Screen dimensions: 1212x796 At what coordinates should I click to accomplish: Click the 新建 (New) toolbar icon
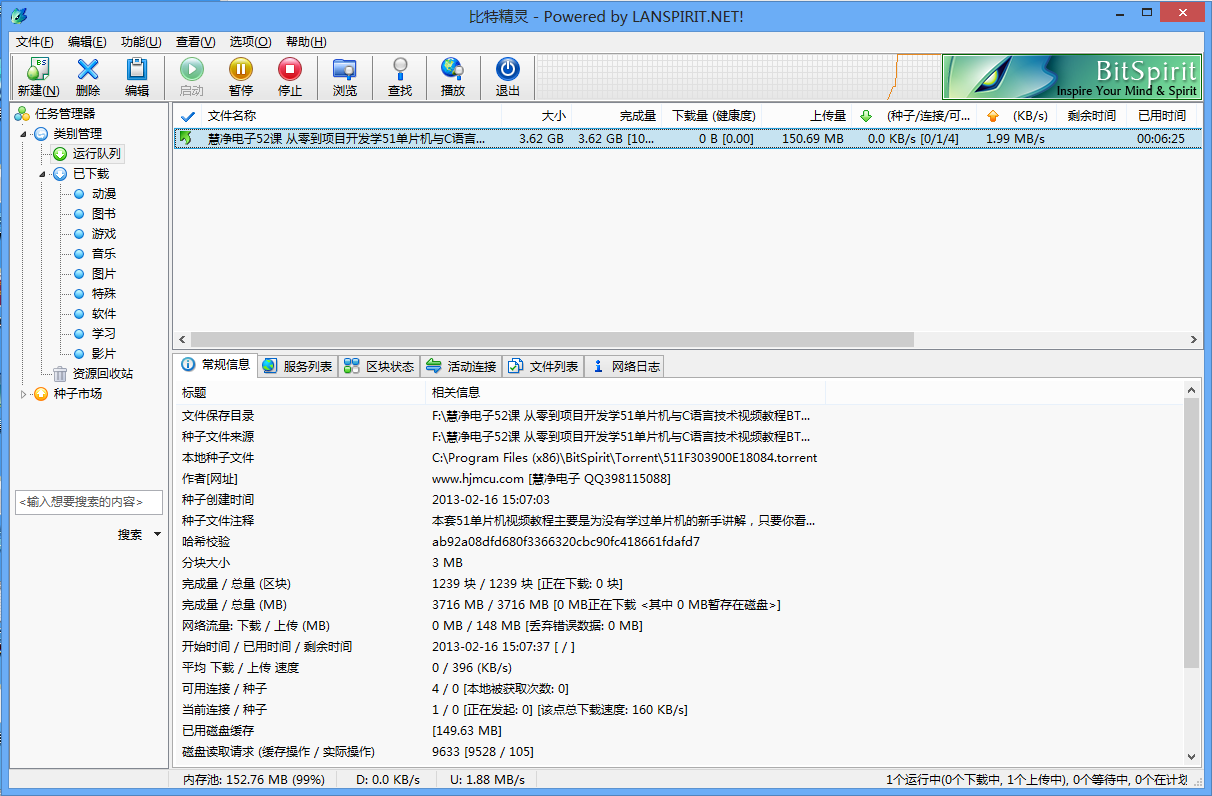point(38,70)
